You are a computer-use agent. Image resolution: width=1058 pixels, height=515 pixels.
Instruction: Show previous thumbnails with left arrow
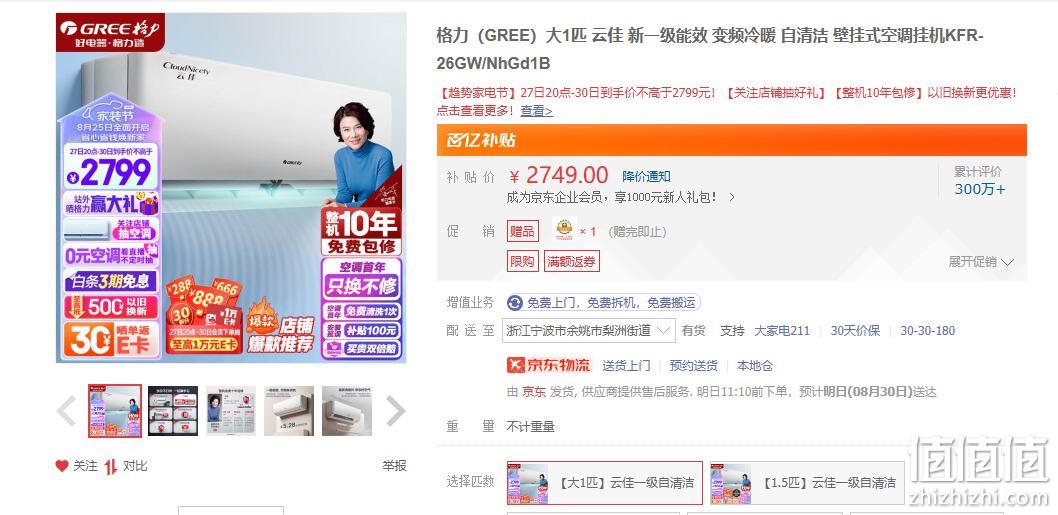tap(66, 411)
